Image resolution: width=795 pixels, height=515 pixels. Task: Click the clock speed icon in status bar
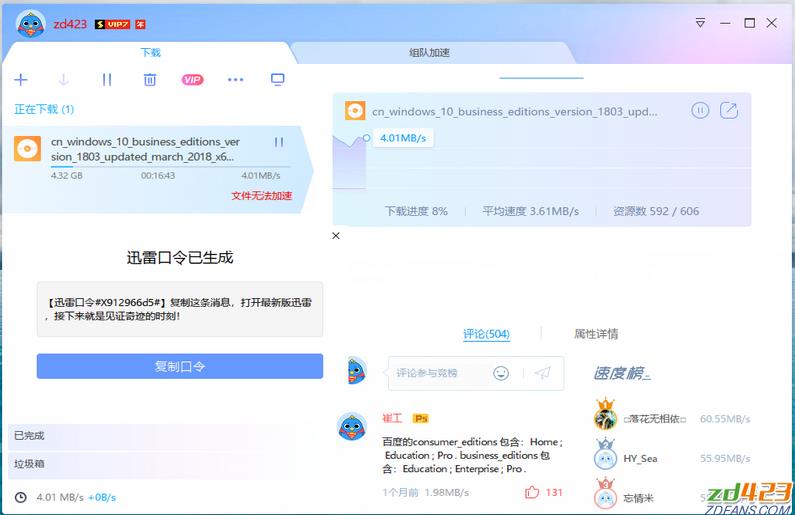pyautogui.click(x=20, y=497)
